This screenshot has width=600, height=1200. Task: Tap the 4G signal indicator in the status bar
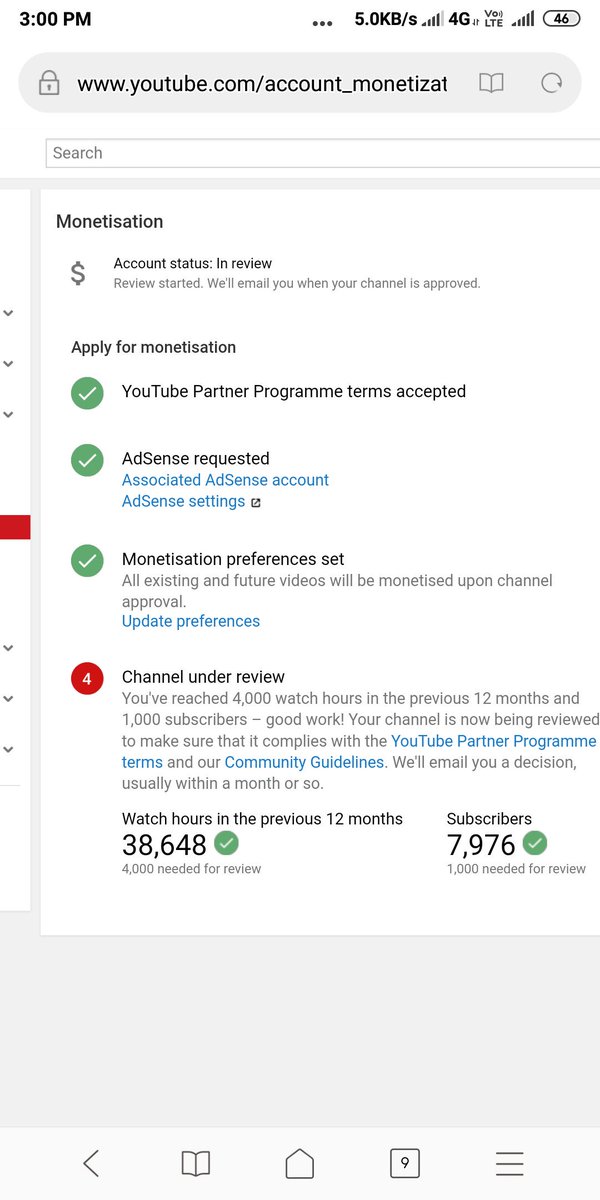point(462,19)
